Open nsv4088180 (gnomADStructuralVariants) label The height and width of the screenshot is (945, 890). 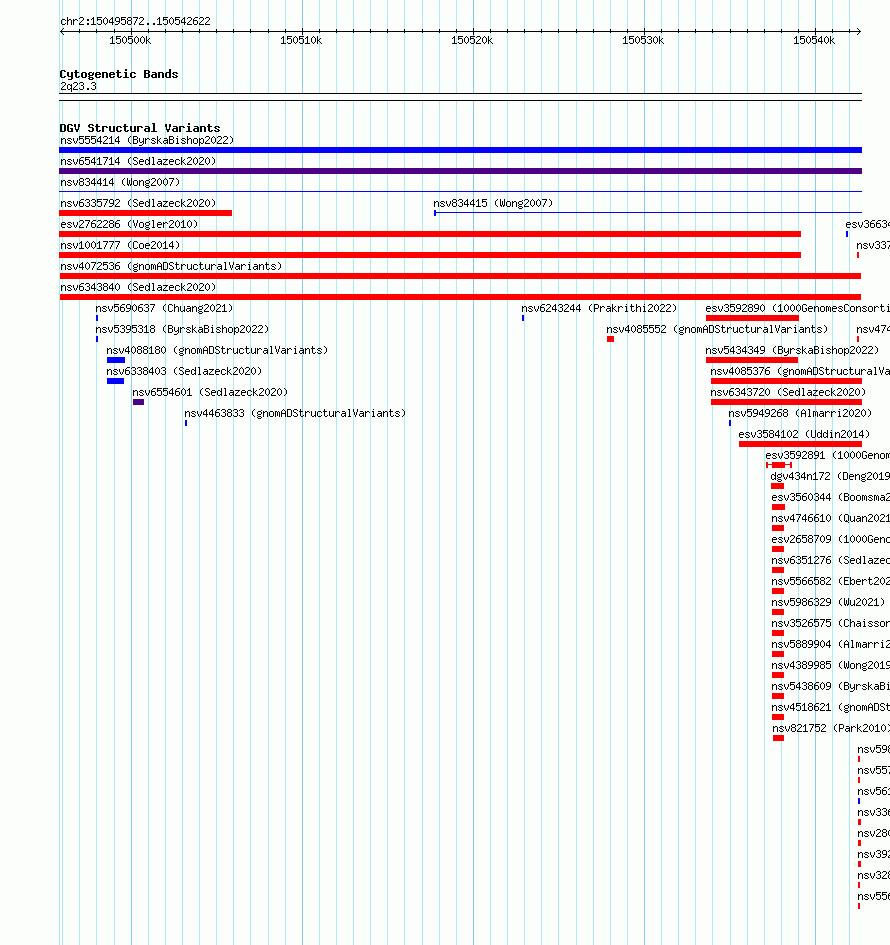click(217, 350)
